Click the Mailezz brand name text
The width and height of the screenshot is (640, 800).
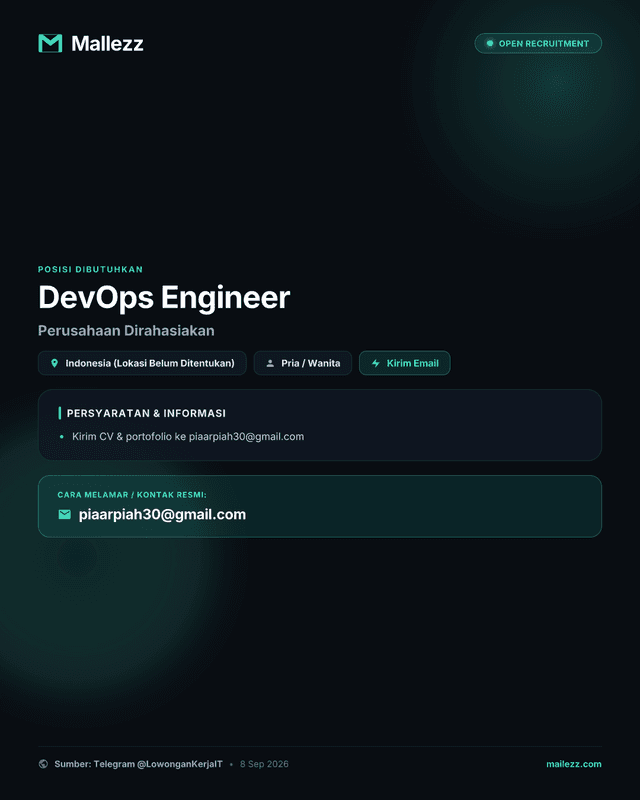coord(107,43)
